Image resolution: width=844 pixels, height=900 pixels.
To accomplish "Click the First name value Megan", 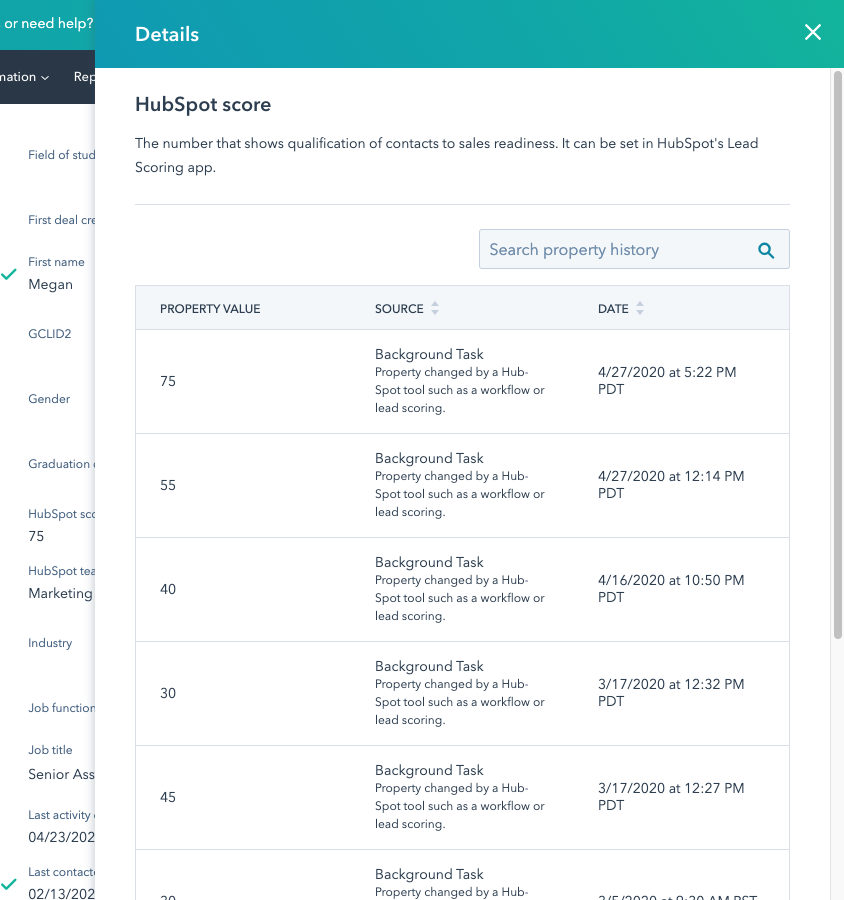I will pos(51,284).
